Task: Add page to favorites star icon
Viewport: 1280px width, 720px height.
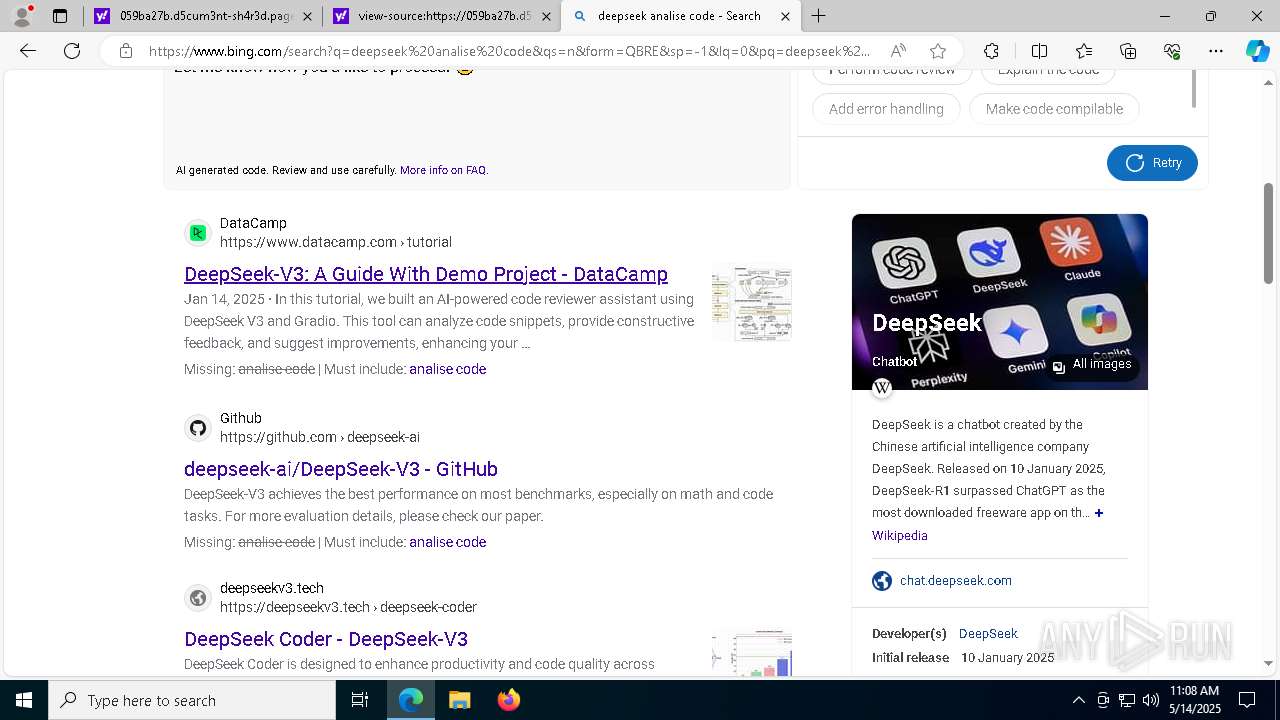Action: pyautogui.click(x=938, y=51)
